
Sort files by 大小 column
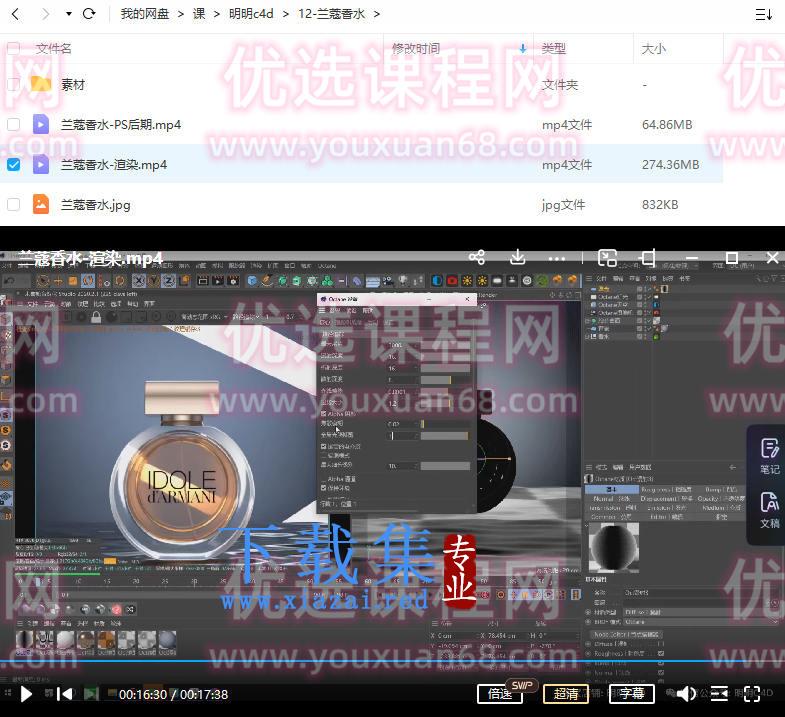coord(654,49)
